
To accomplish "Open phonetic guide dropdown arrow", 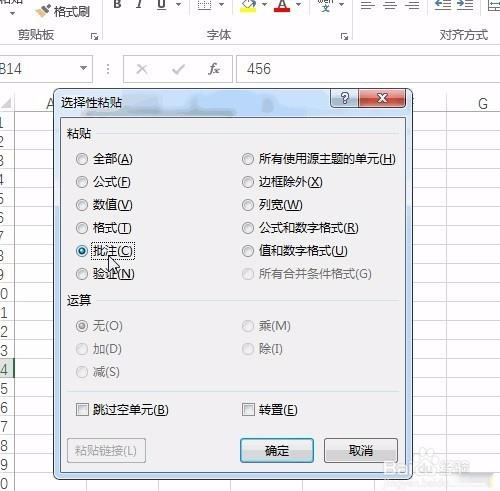I will tap(341, 5).
